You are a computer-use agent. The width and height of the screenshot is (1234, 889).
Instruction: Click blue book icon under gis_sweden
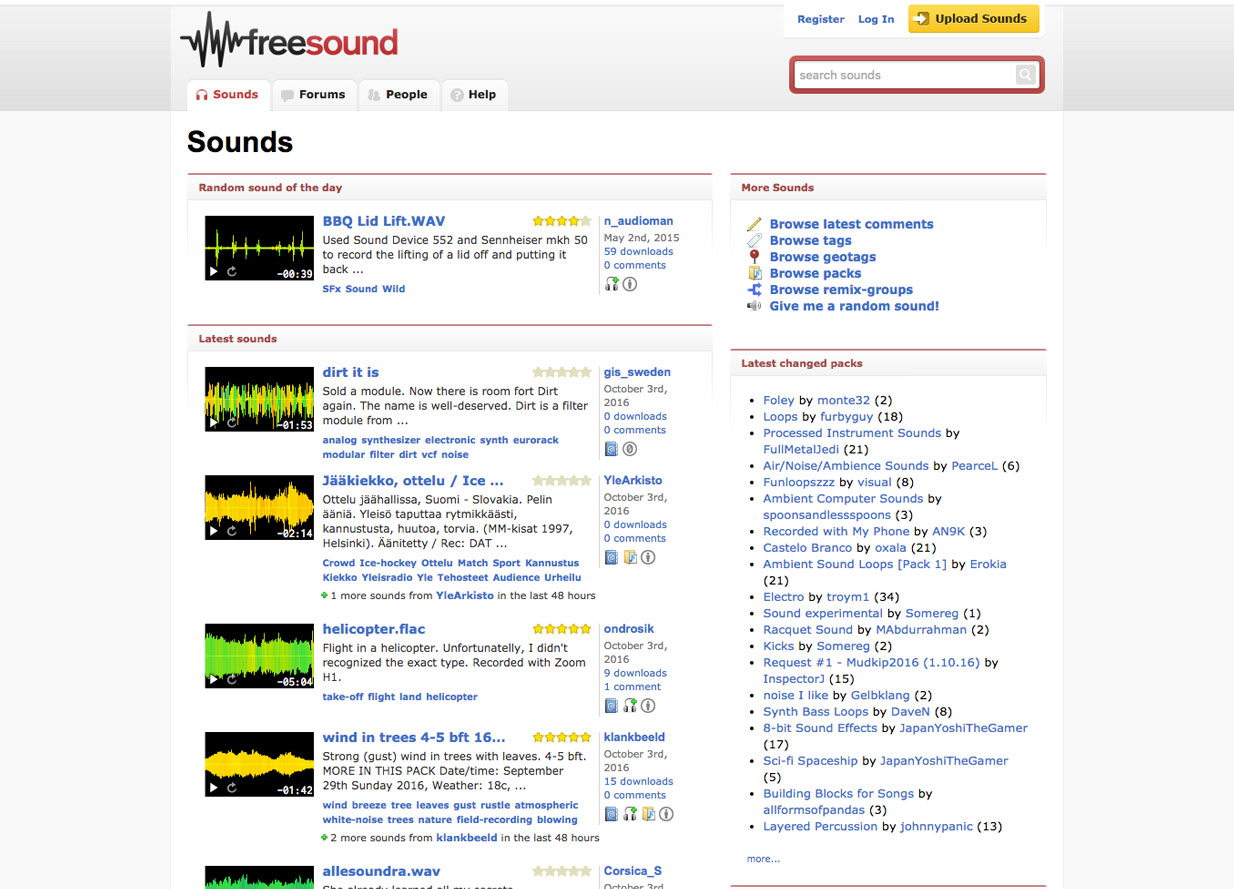[x=611, y=449]
